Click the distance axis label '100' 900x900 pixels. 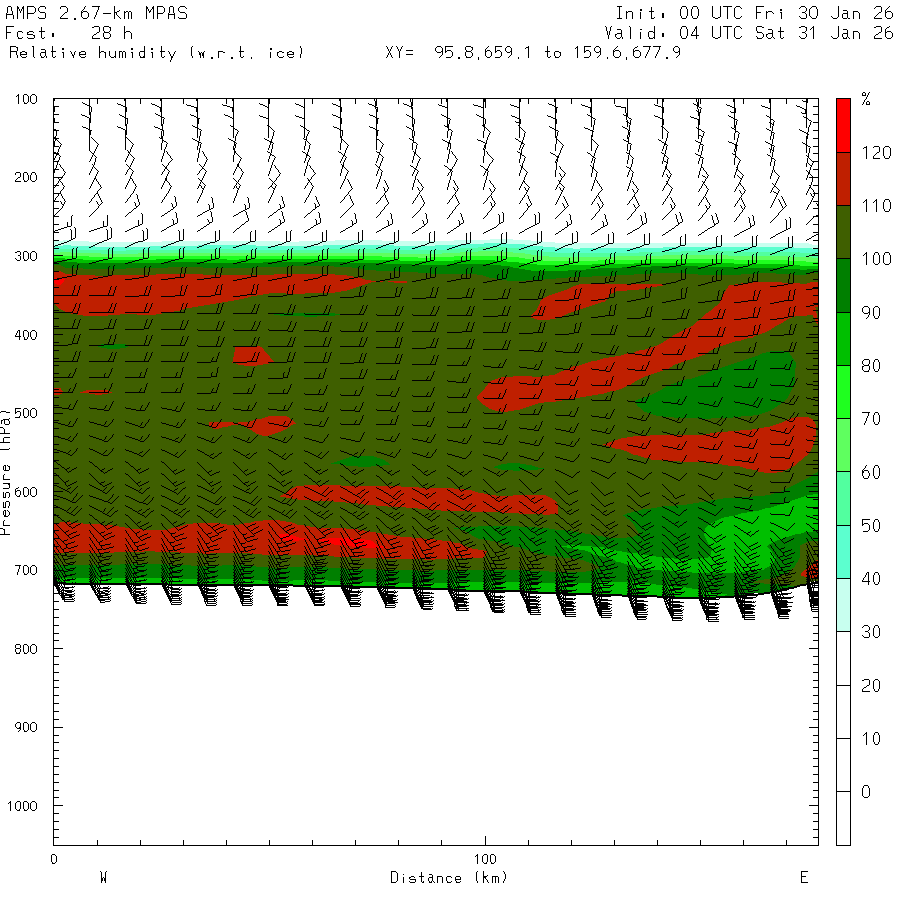tap(485, 859)
